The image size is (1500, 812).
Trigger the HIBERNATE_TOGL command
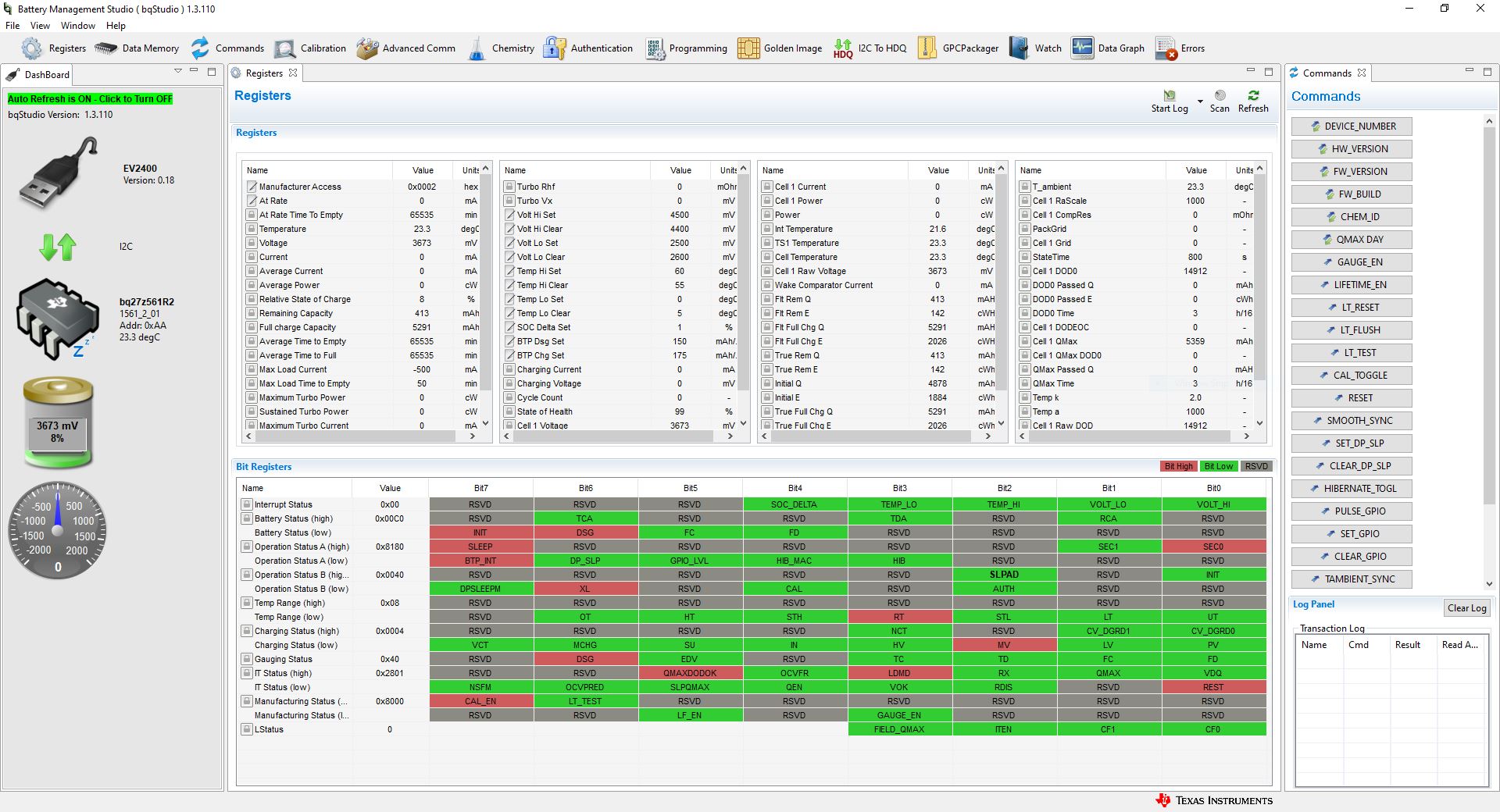[x=1352, y=489]
